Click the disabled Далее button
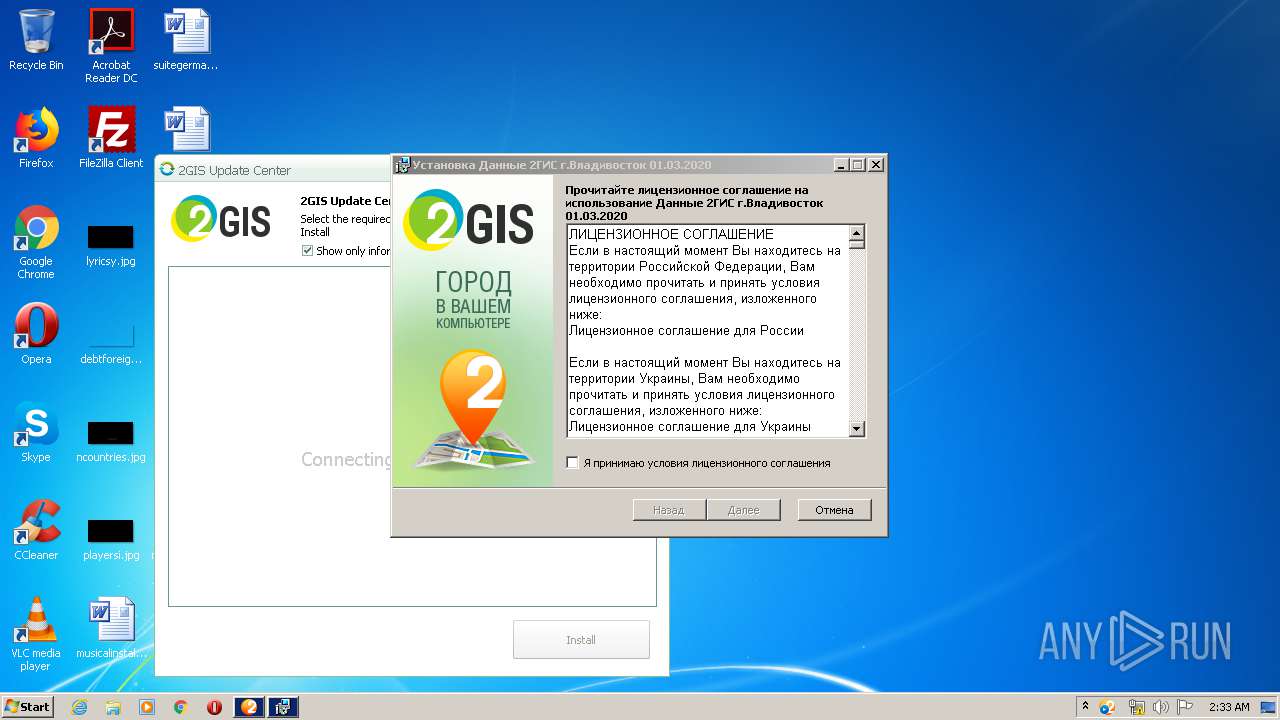Image resolution: width=1280 pixels, height=720 pixels. (x=743, y=510)
